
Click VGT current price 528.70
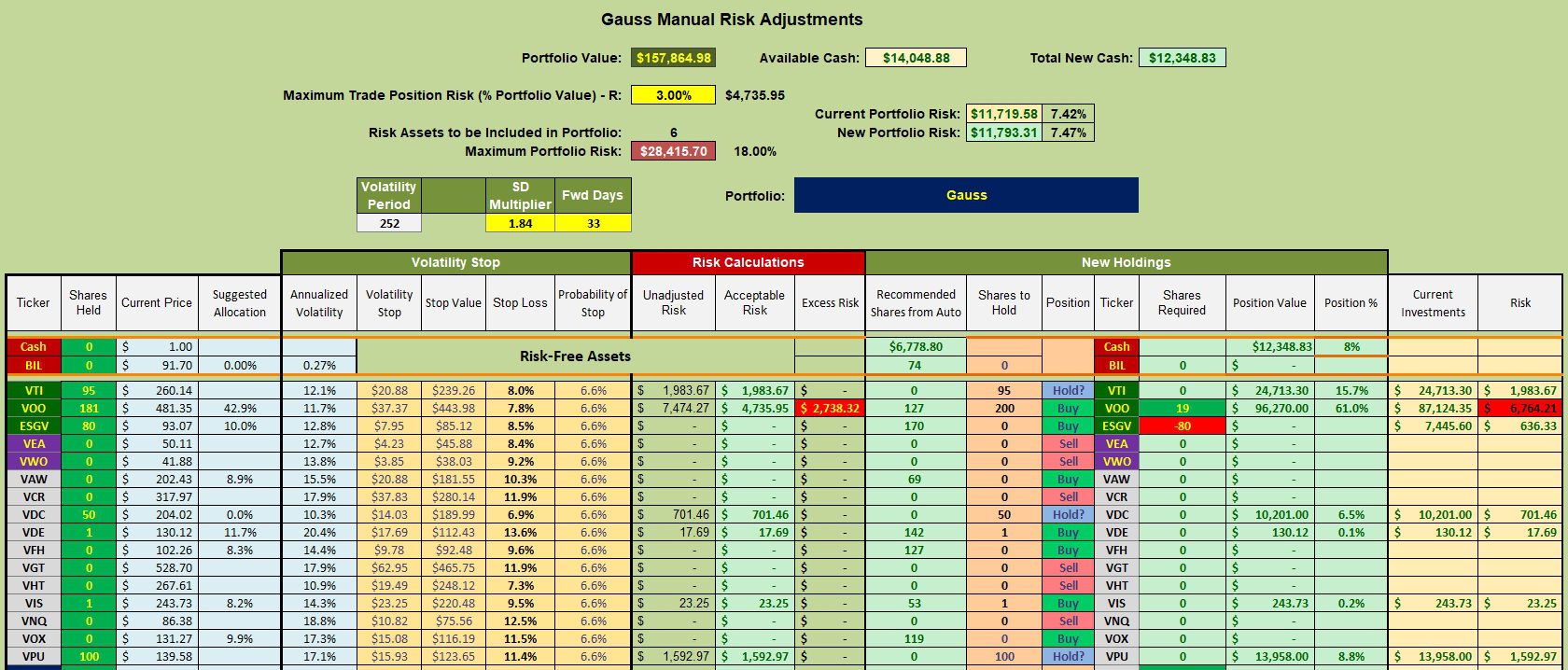(x=157, y=567)
